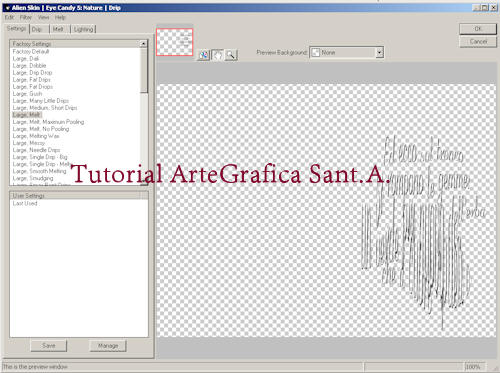Open the View menu
500x373 pixels.
43,17
